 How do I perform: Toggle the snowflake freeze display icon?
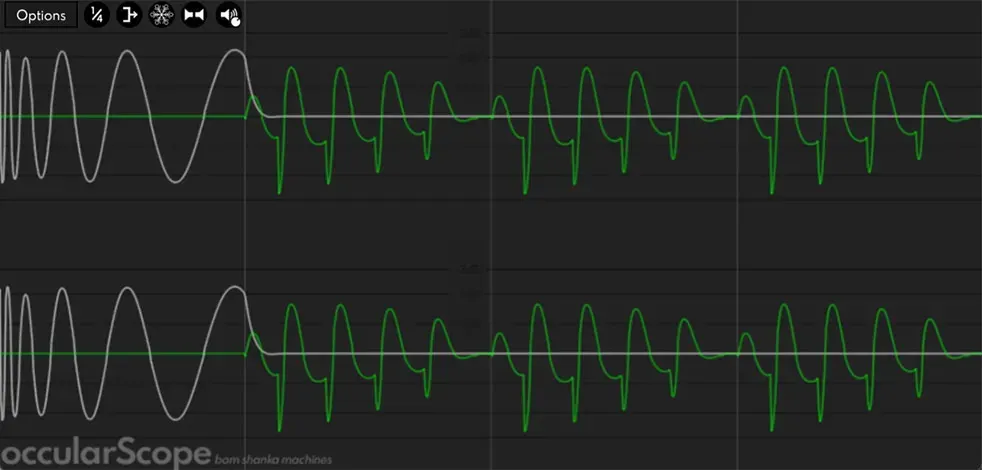pyautogui.click(x=162, y=15)
